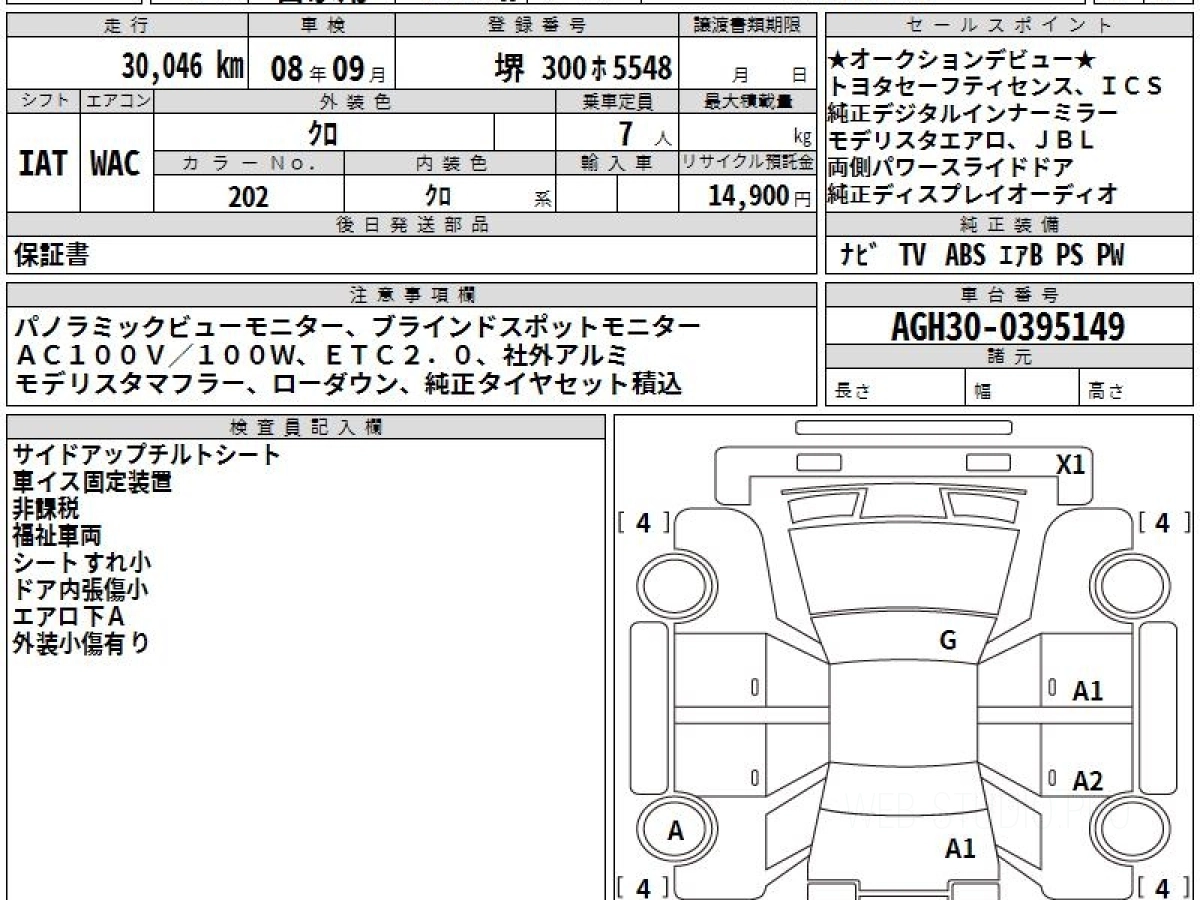Click the 外装色 header
1200x900 pixels.
tap(354, 101)
